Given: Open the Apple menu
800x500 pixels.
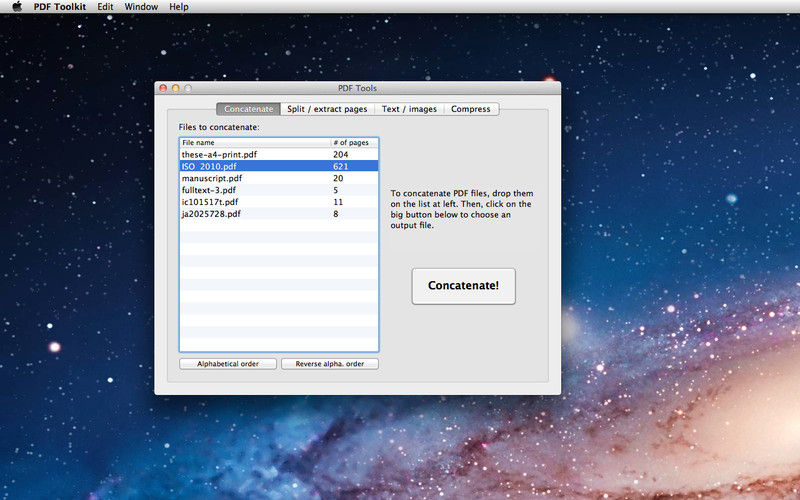Looking at the screenshot, I should pos(17,7).
